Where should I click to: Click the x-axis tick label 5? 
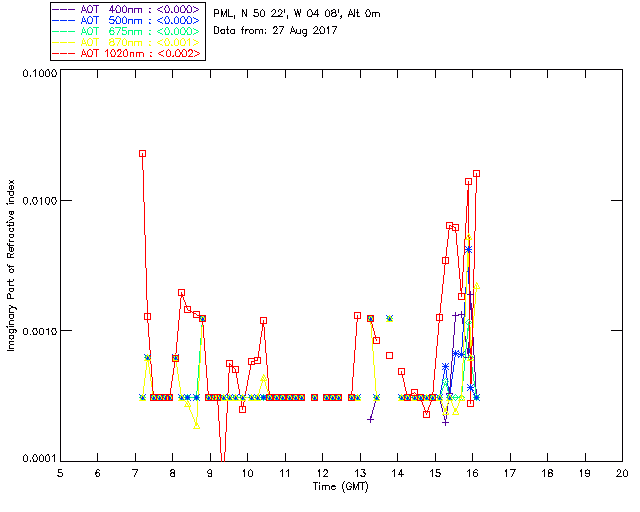(x=60, y=473)
